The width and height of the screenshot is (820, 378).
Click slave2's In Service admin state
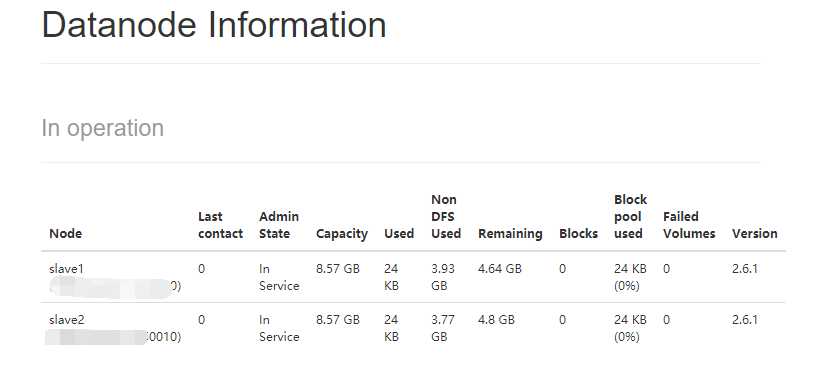pos(279,328)
